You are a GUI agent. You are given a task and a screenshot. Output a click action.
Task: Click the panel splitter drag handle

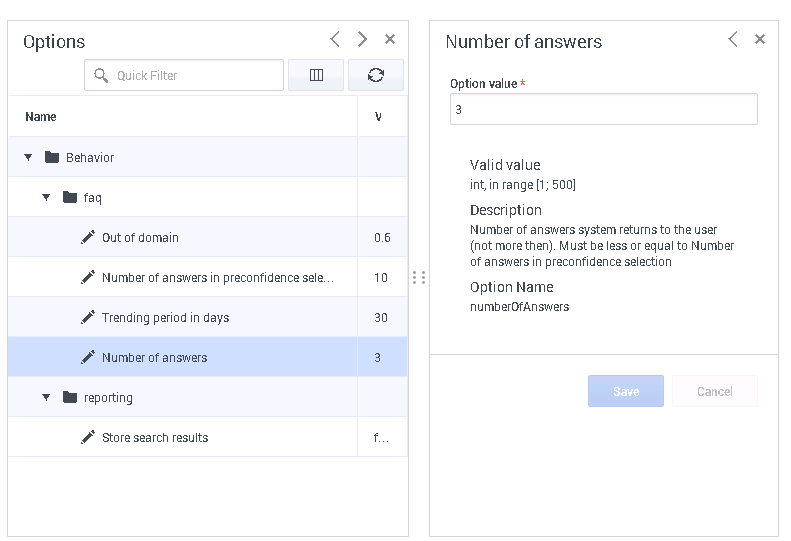(419, 277)
